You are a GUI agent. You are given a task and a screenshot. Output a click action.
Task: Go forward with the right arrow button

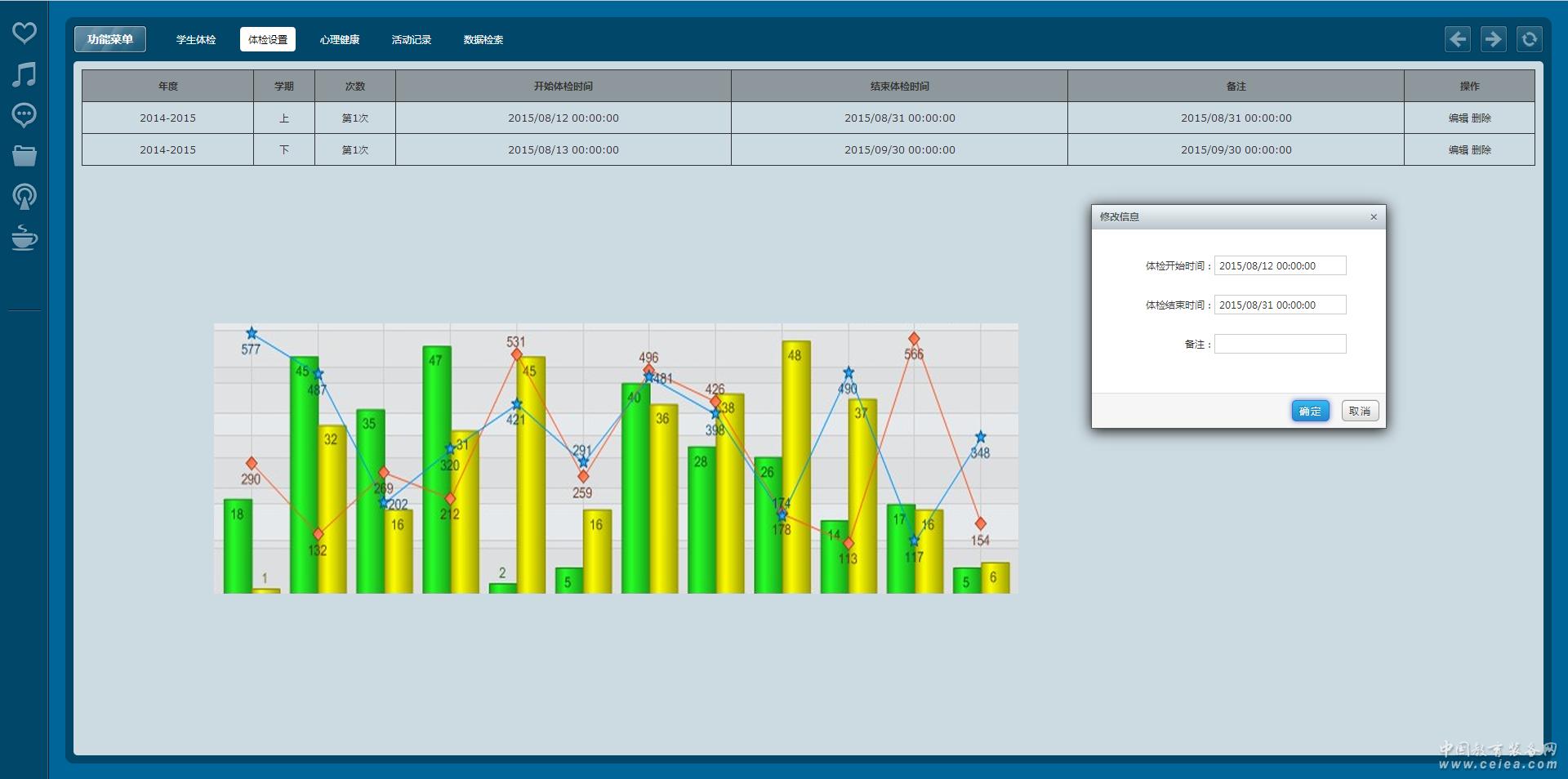[1493, 39]
